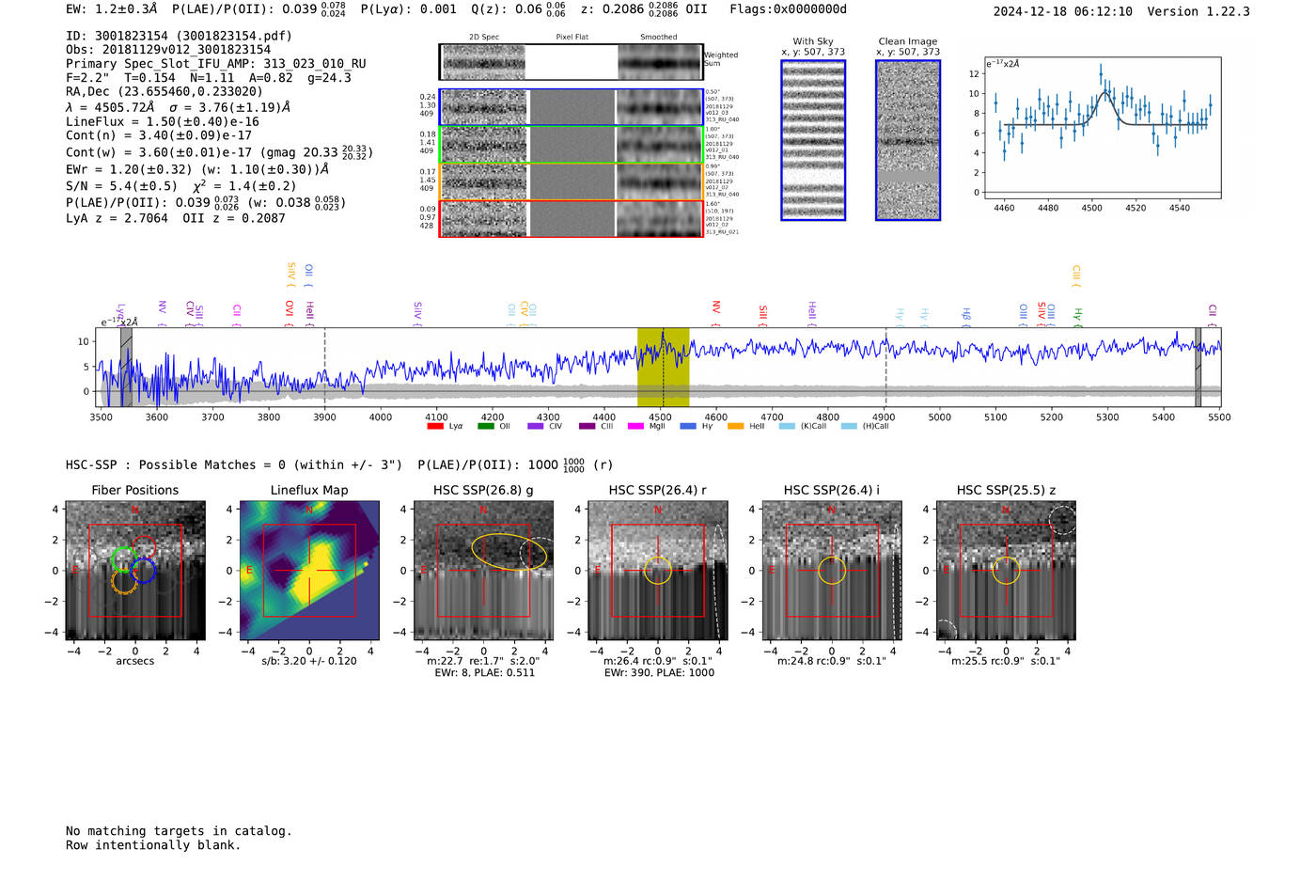Click the yellow highlighted emission line region

[663, 367]
